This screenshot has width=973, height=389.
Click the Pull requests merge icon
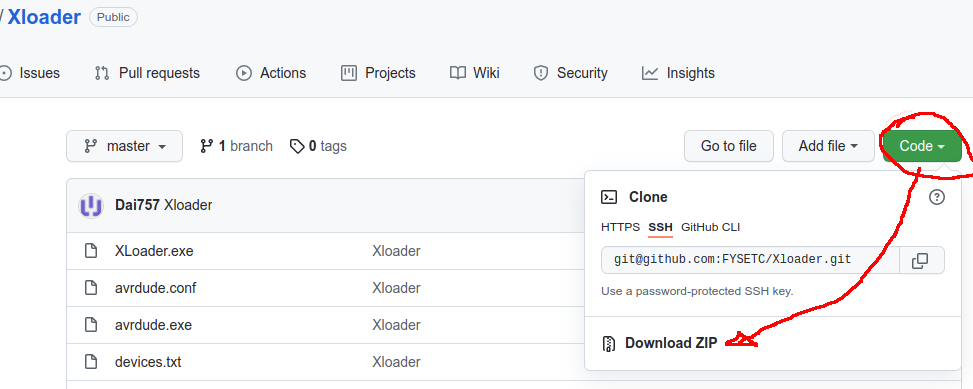coord(102,73)
